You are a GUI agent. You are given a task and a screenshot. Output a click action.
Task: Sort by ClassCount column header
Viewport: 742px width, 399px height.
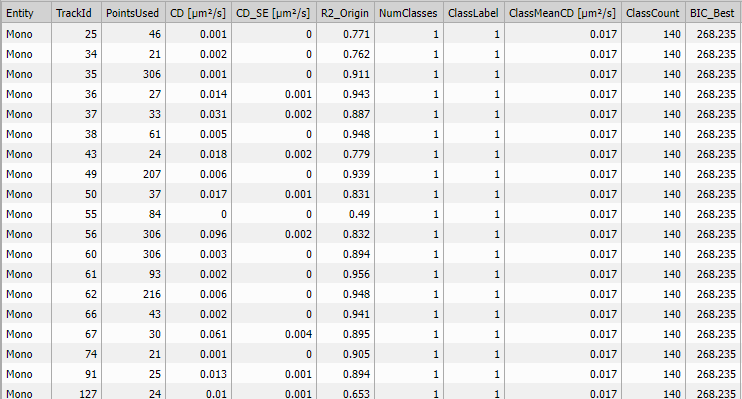654,13
